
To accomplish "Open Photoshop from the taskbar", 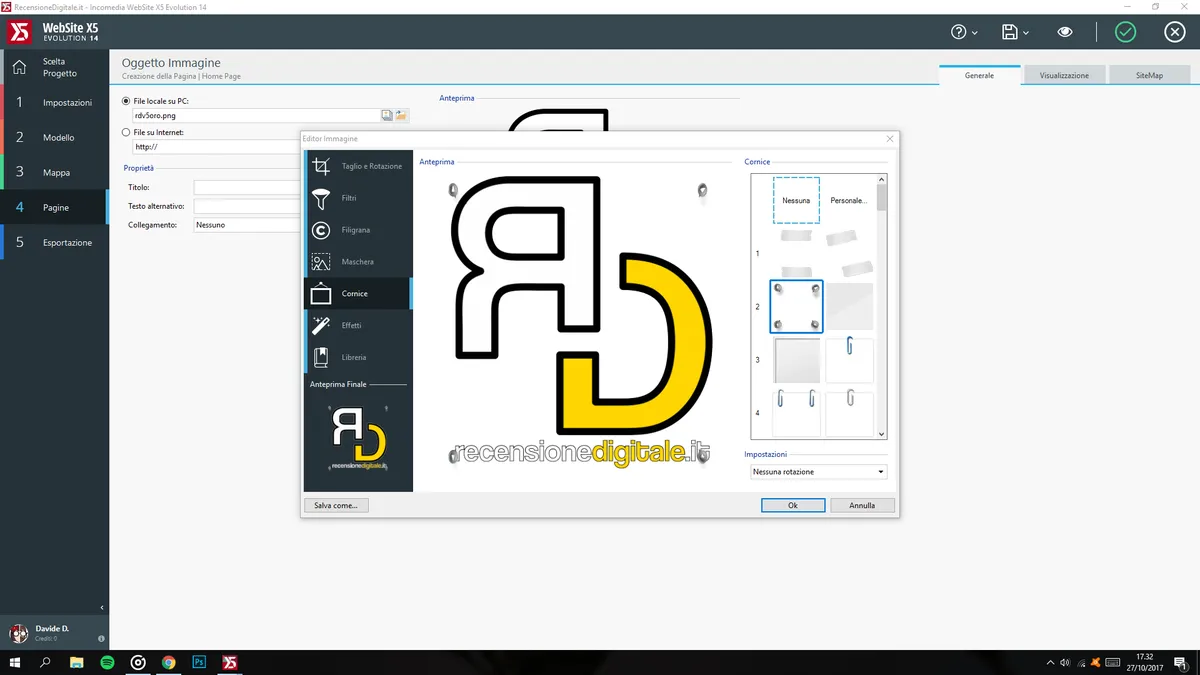I will point(199,662).
